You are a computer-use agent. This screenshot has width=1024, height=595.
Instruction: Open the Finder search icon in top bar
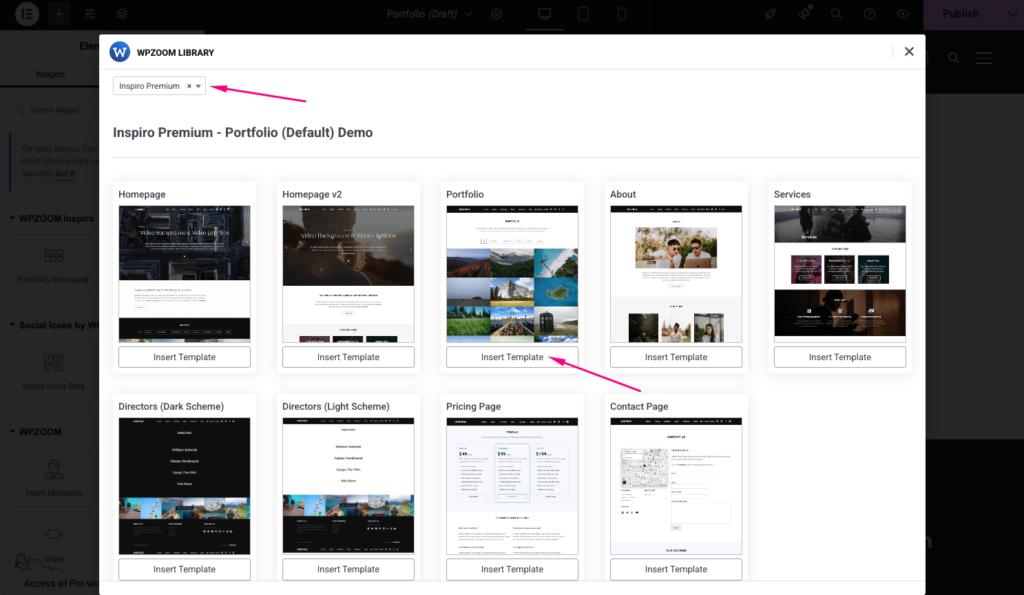(x=836, y=14)
